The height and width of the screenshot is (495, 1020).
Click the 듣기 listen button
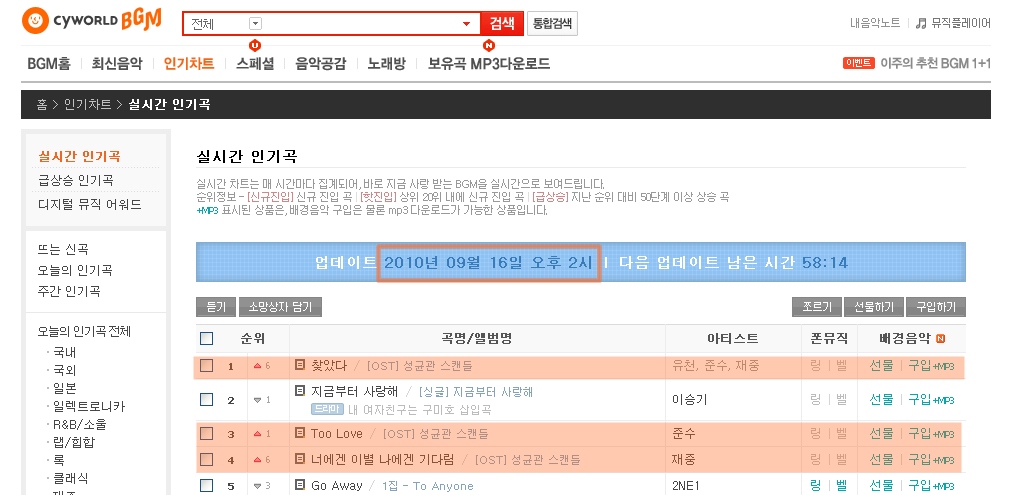215,307
